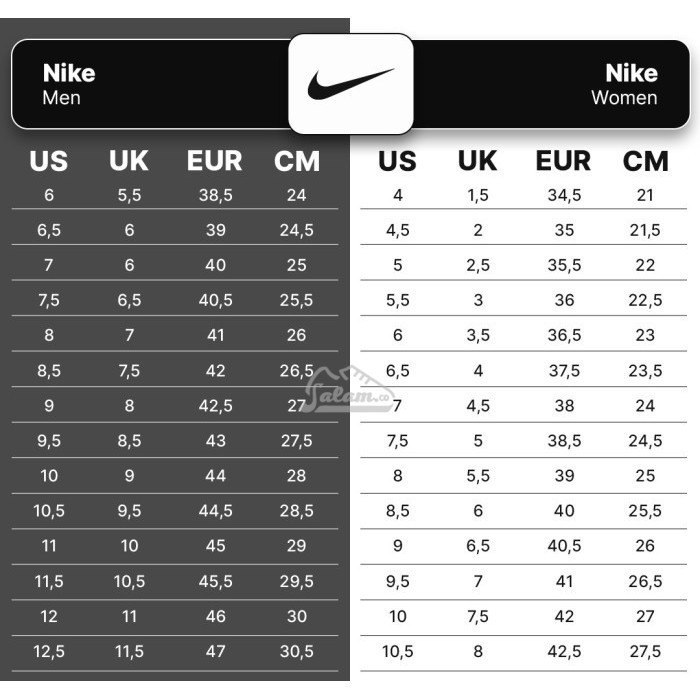The height and width of the screenshot is (700, 700).
Task: Click the US column header in Men's table
Action: coord(49,161)
